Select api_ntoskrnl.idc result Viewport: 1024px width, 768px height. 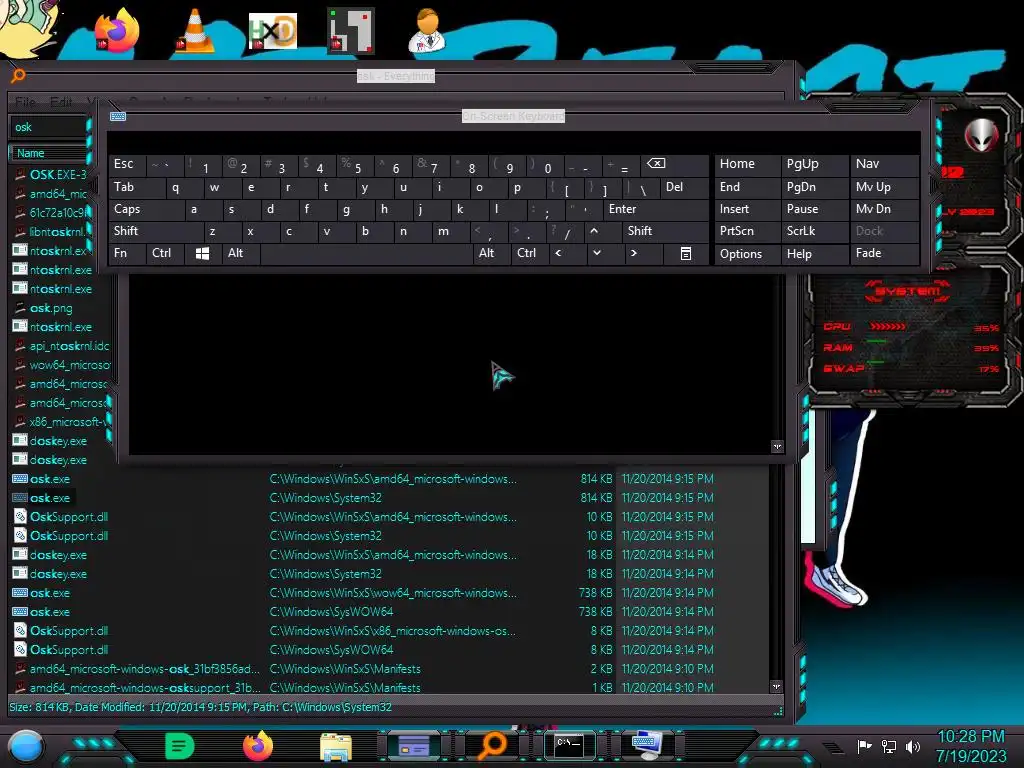point(60,345)
